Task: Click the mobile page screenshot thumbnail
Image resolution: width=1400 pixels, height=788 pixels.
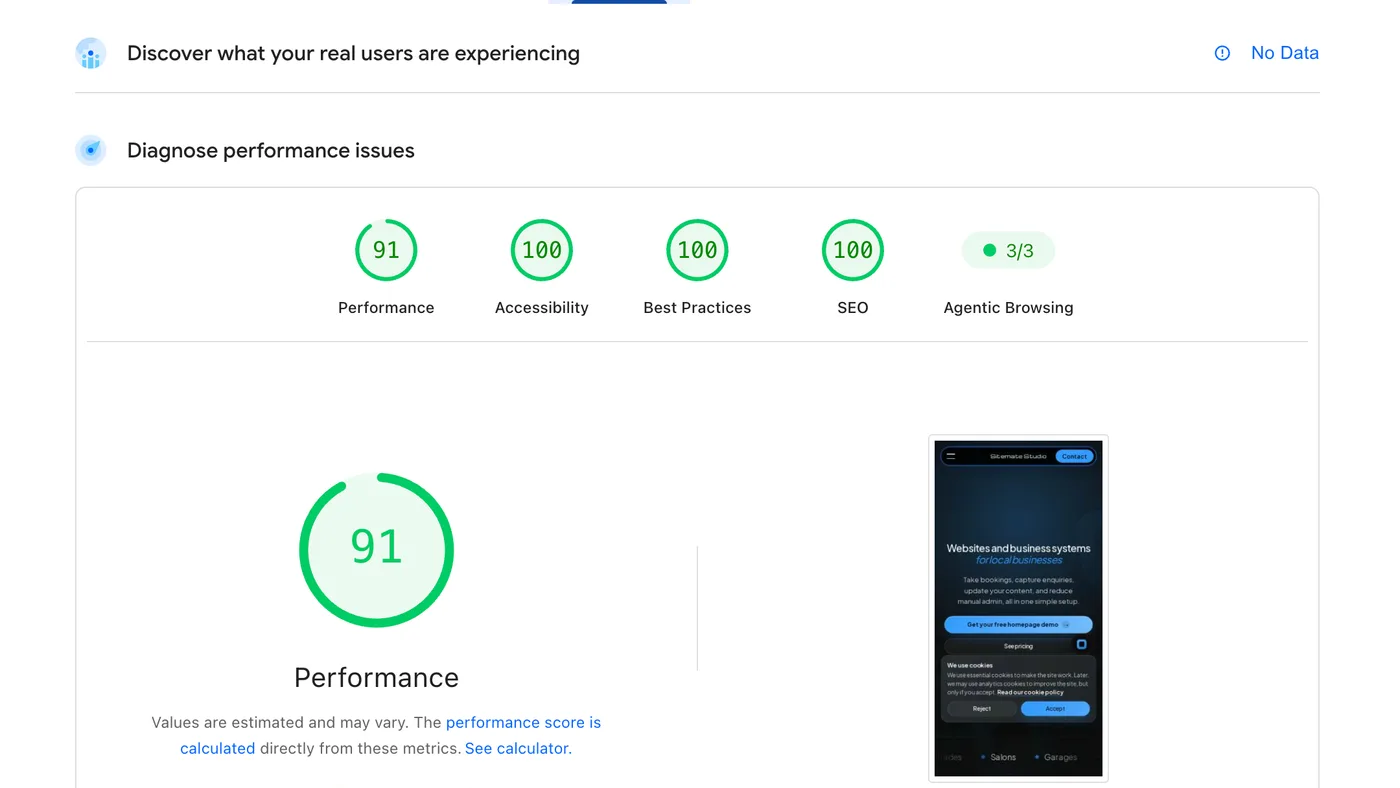Action: point(1018,608)
